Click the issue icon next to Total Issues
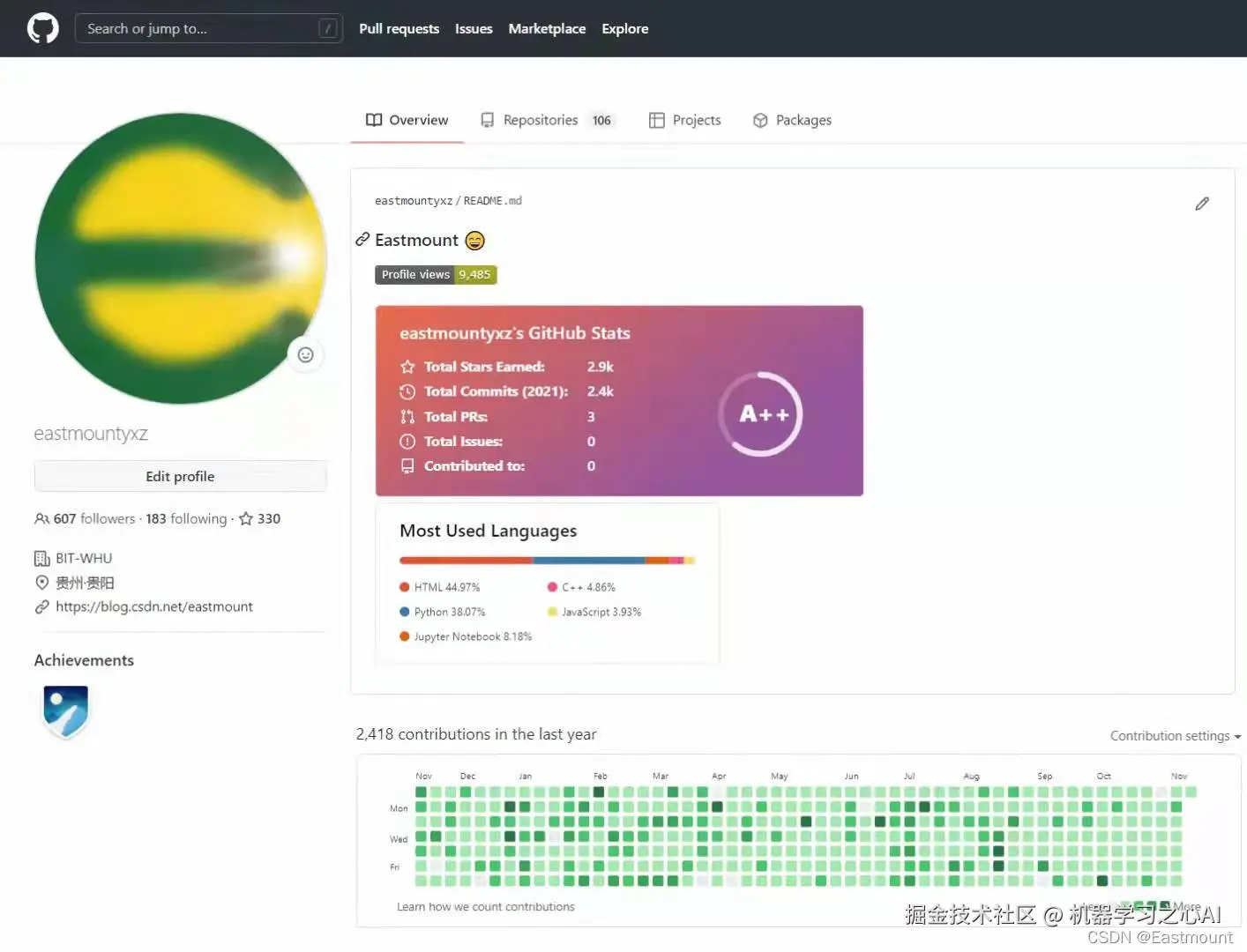Screen dimensions: 1247x952 pos(407,441)
